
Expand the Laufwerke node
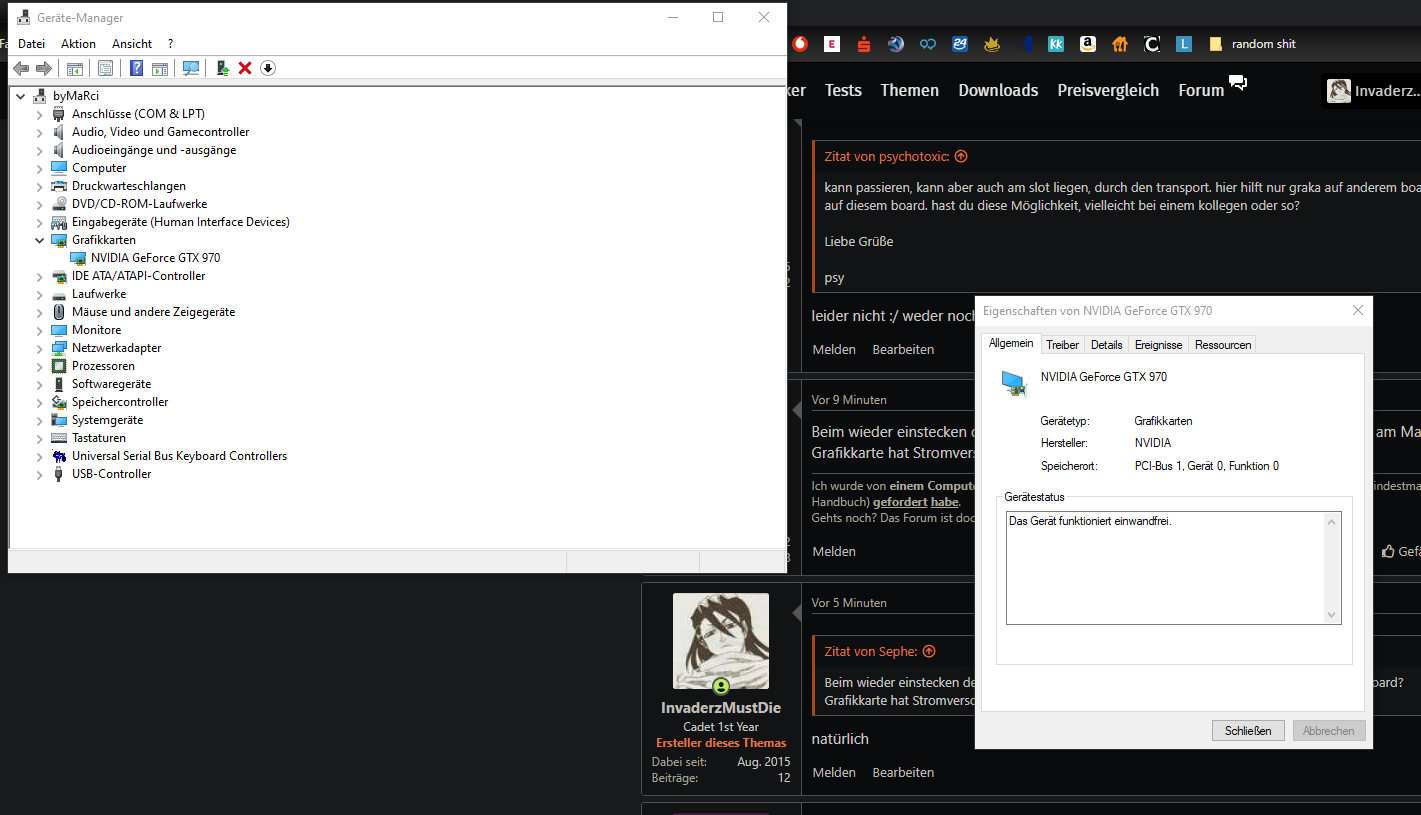[x=40, y=294]
